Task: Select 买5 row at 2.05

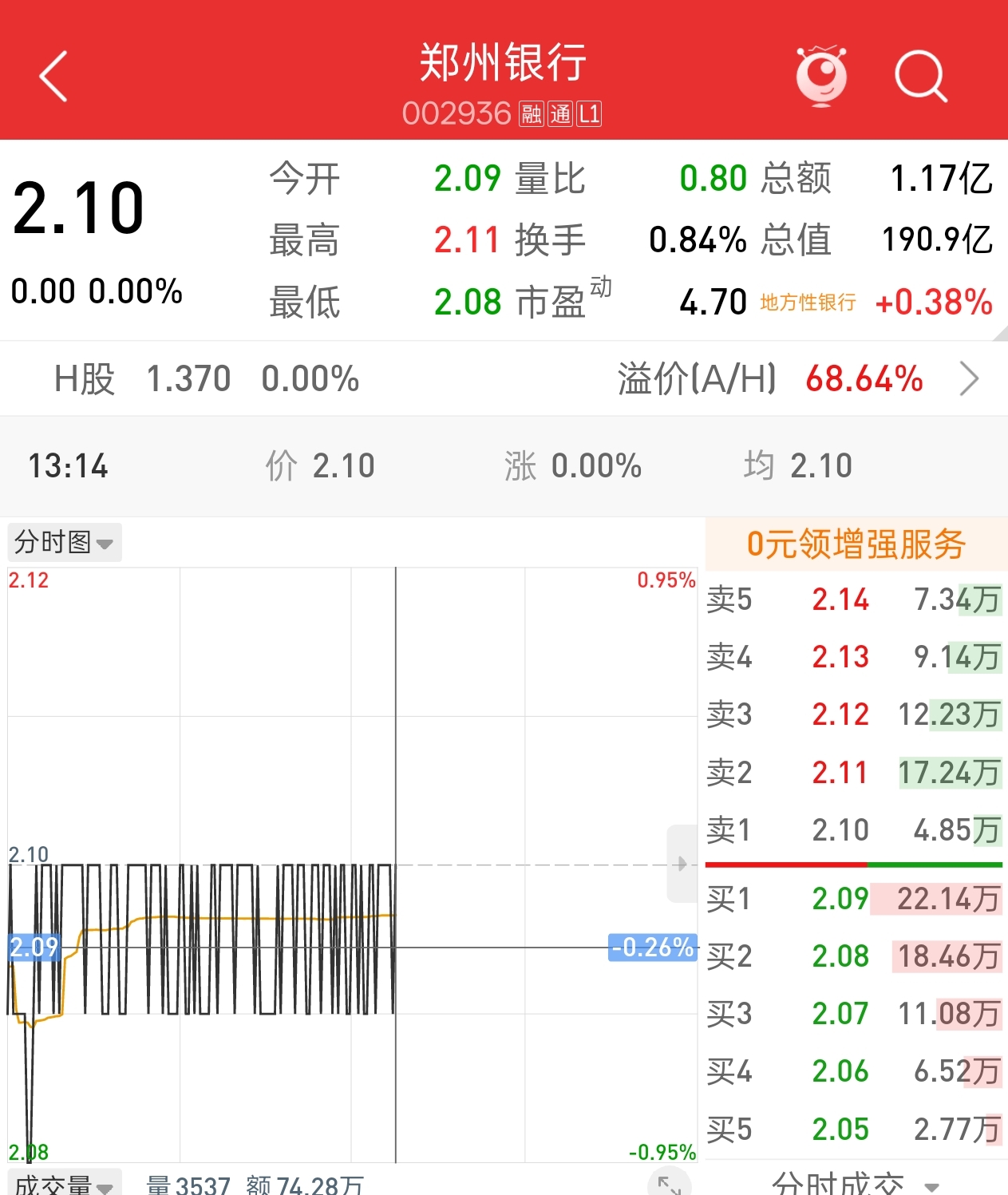Action: coord(855,1130)
